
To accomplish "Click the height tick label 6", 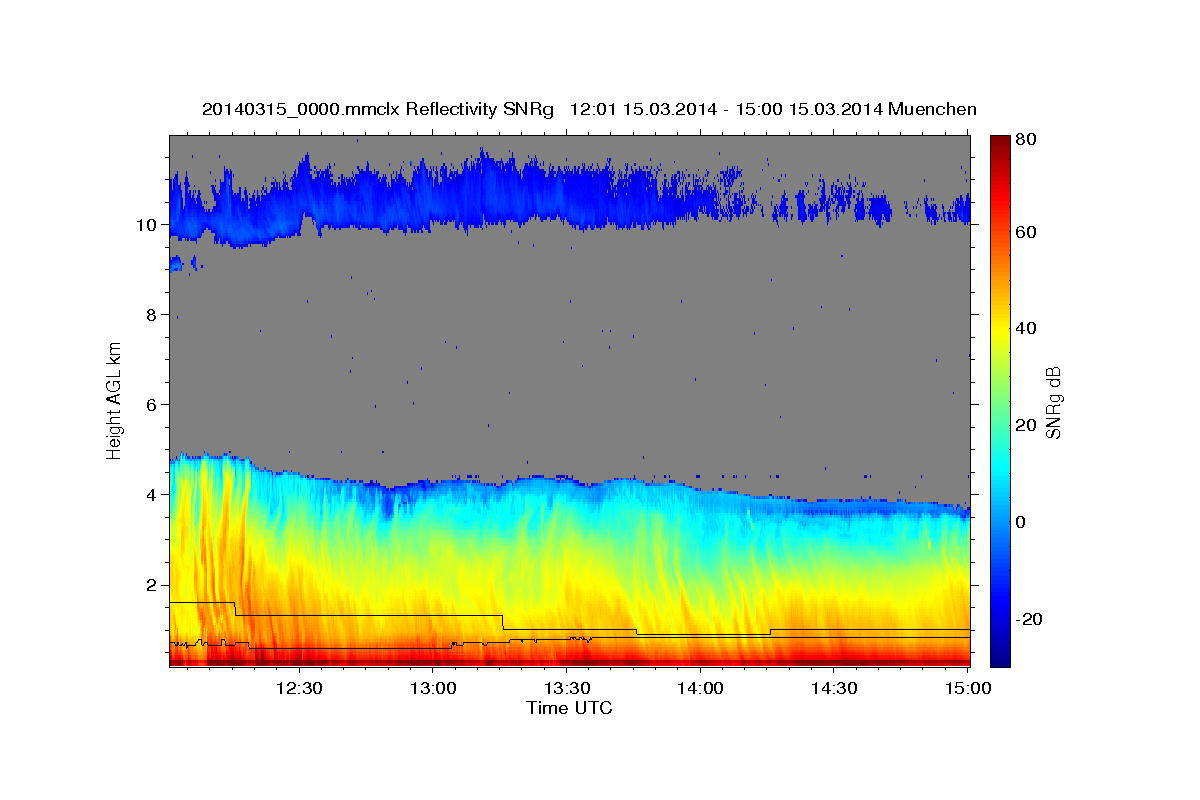I will click(150, 404).
